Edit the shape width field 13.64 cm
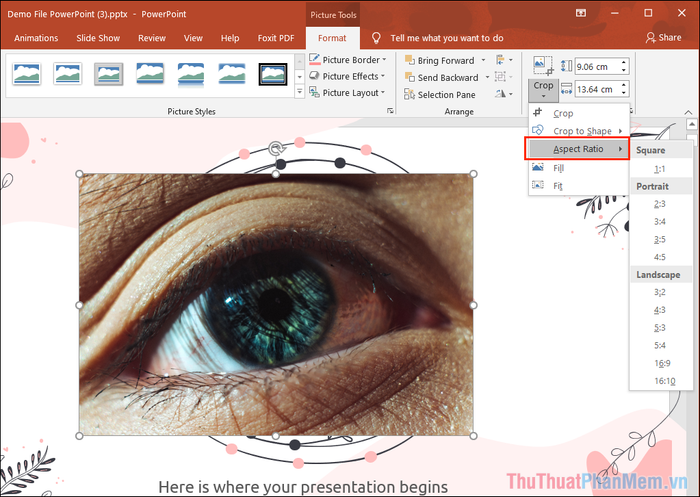 coord(597,89)
